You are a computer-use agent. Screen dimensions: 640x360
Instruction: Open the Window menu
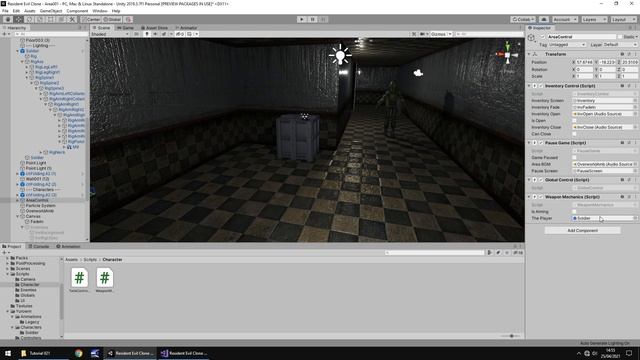pos(100,11)
